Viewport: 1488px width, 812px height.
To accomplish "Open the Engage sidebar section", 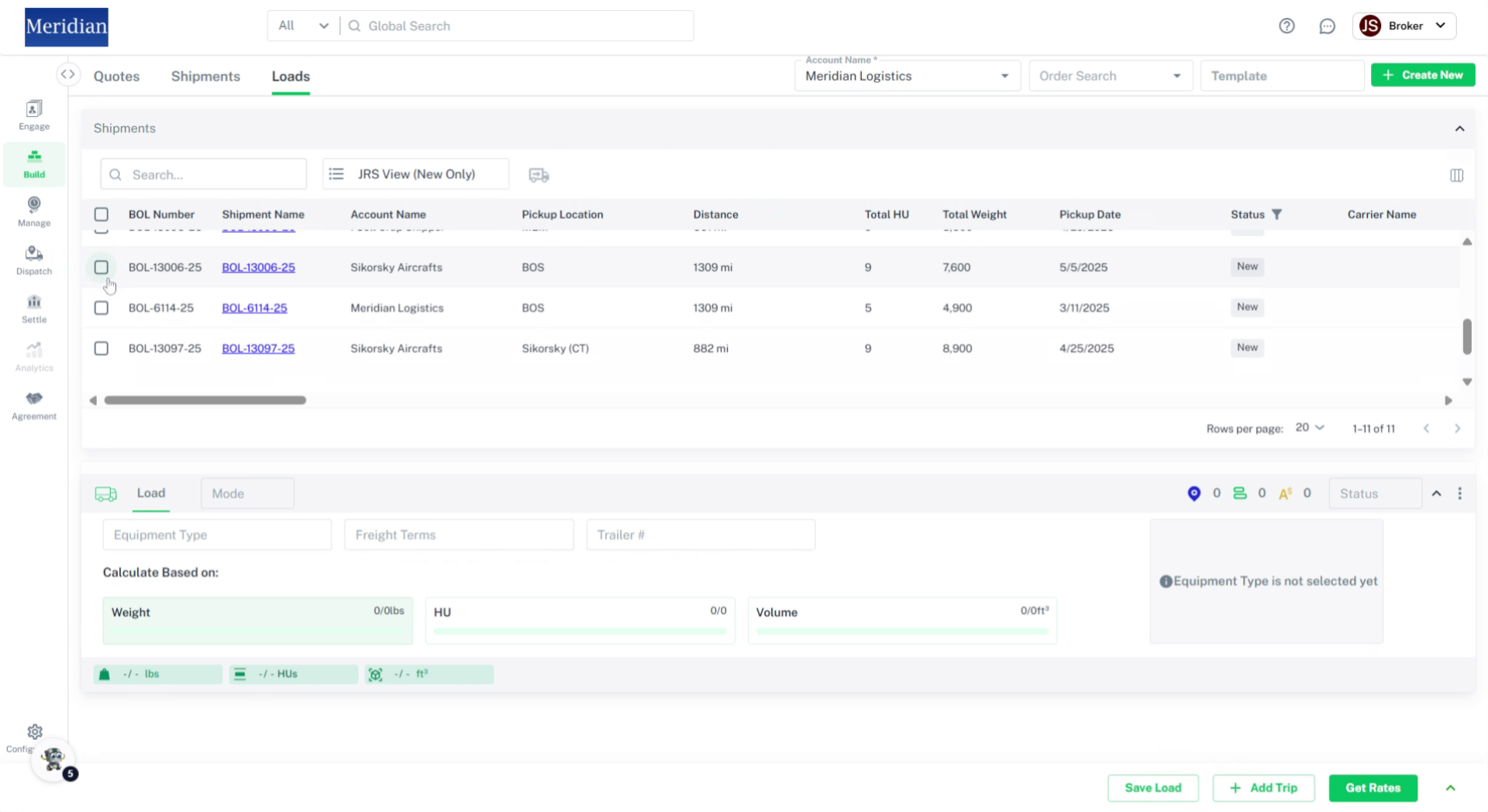I will [34, 115].
